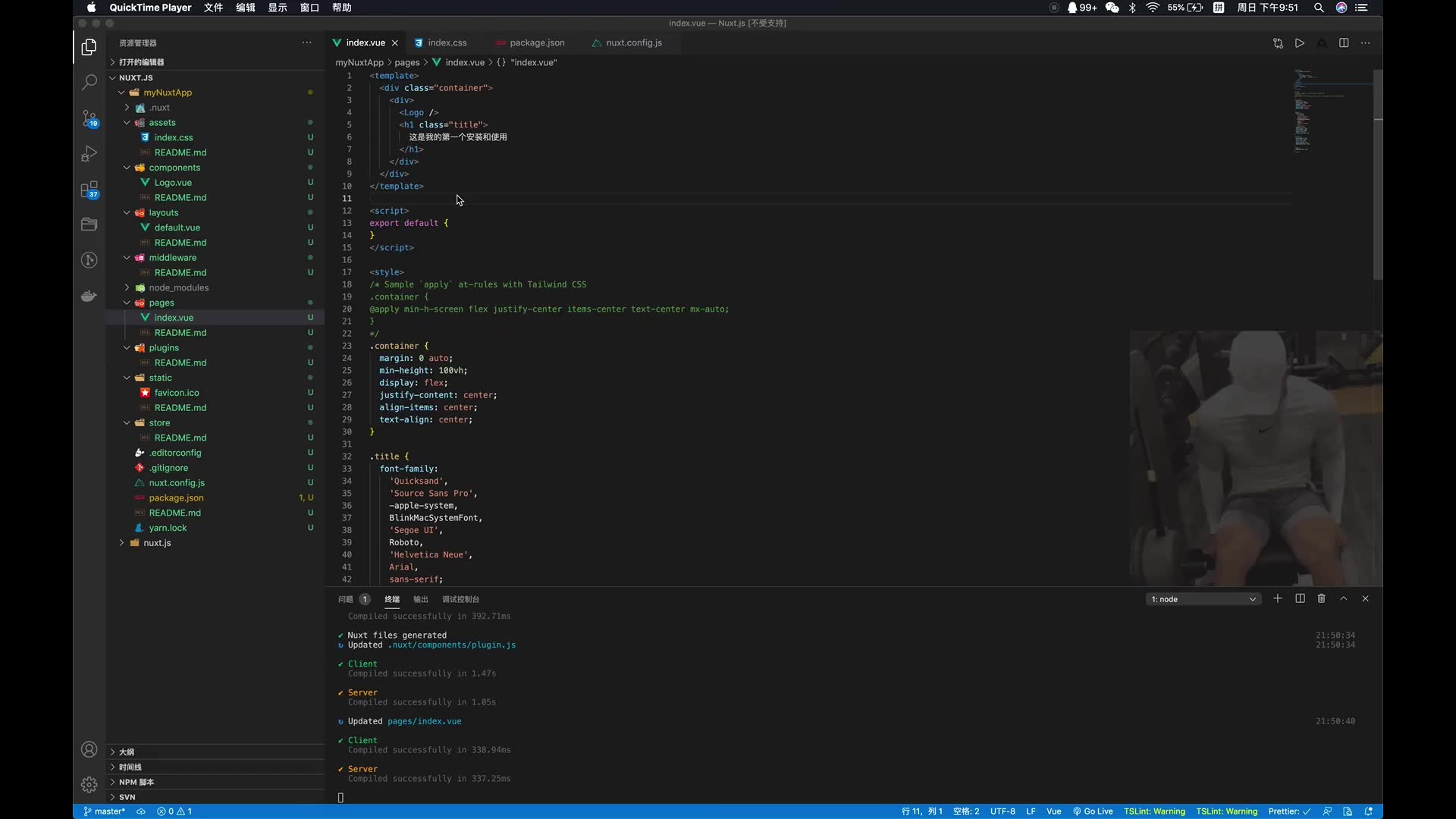Kill the terminal with trash icon

(x=1322, y=598)
